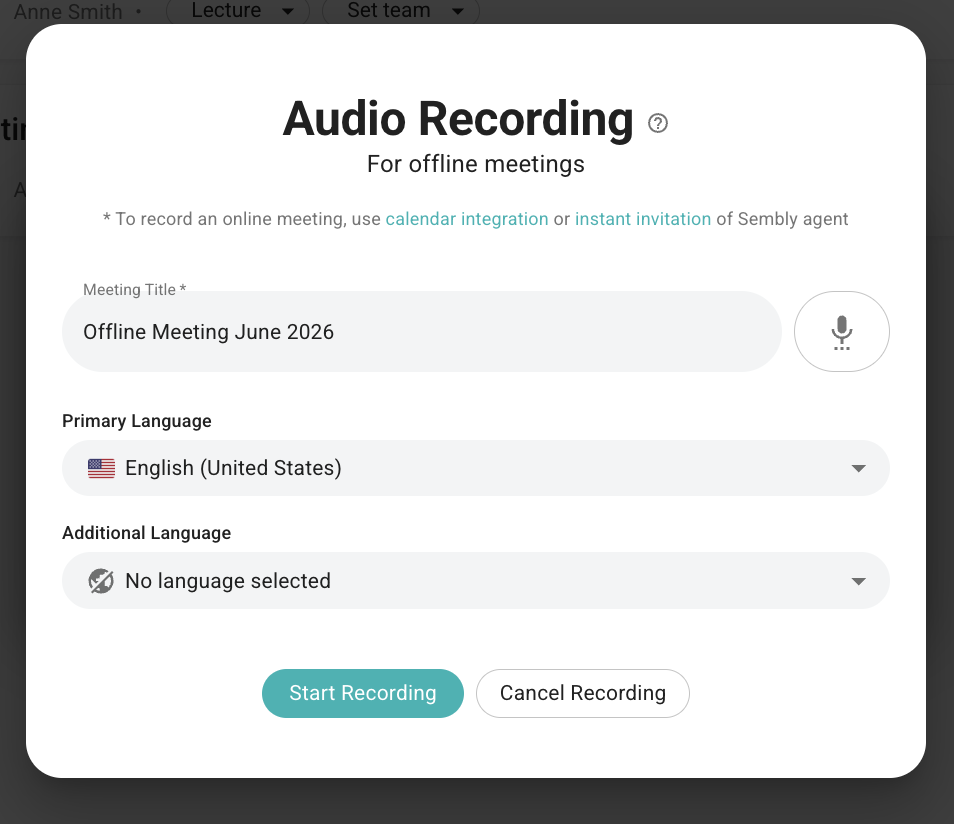Screen dimensions: 954x824
Task: Click the Cancel Recording button
Action: coord(583,693)
